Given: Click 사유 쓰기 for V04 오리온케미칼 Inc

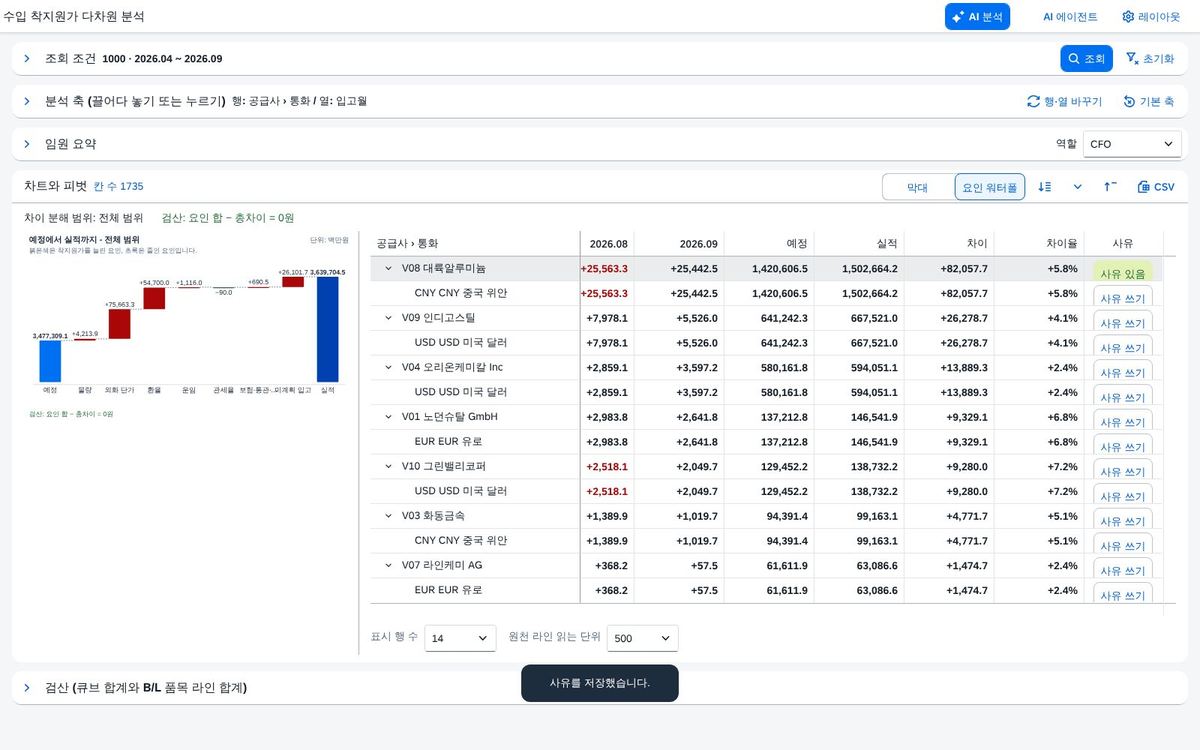Looking at the screenshot, I should (x=1122, y=370).
